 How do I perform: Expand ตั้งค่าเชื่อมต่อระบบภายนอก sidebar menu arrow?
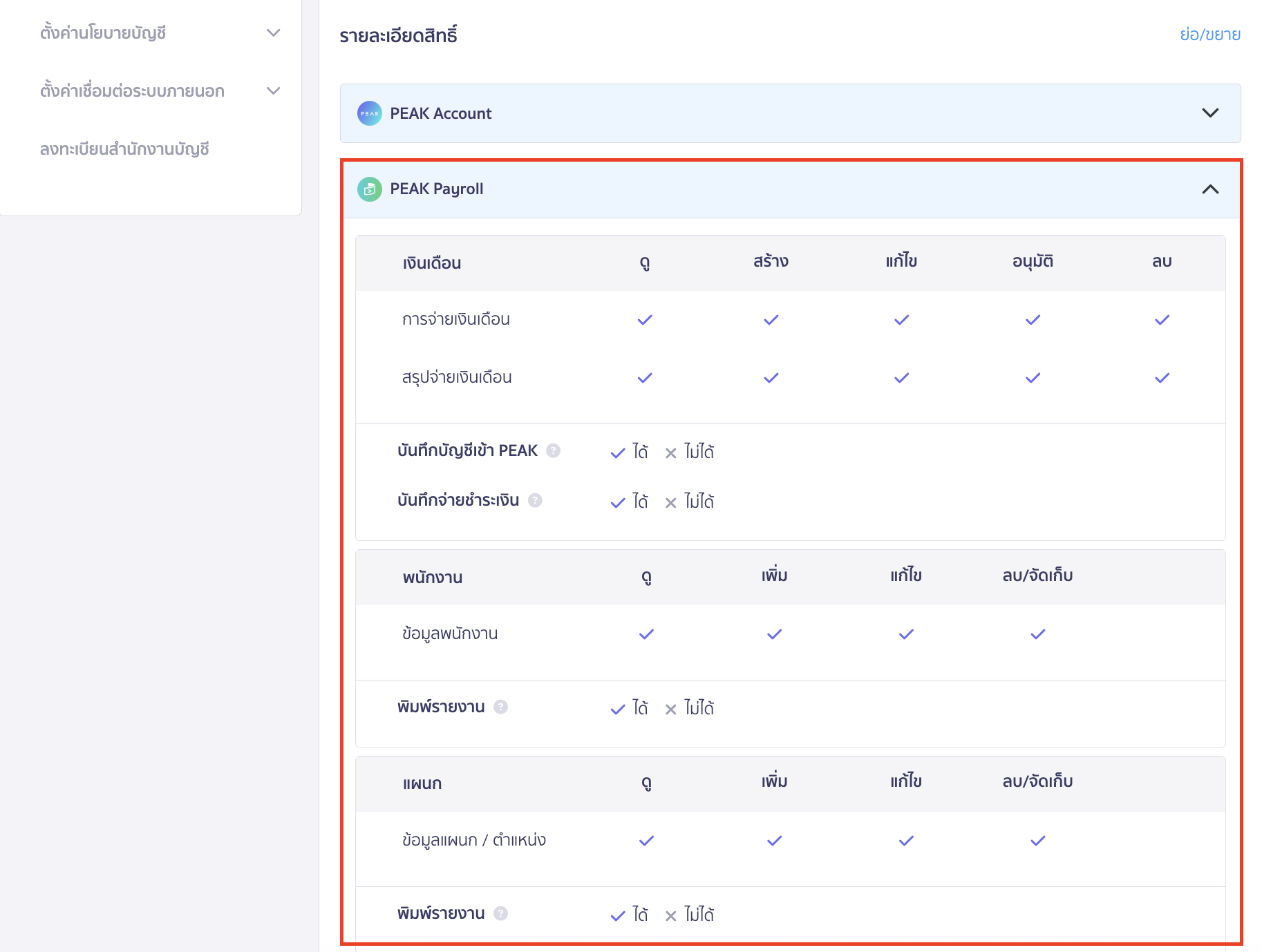coord(274,91)
